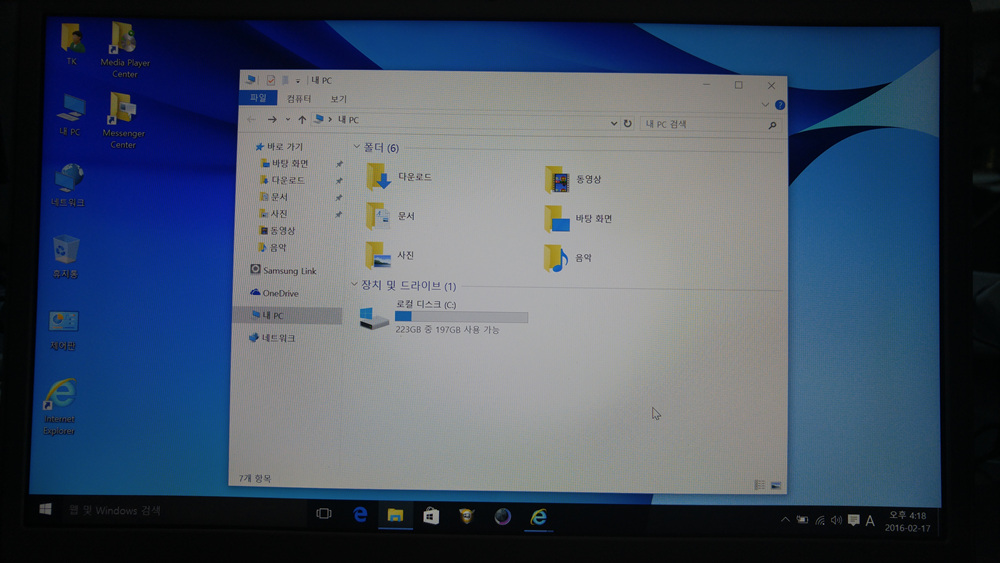Click the Forward navigation arrow
Image resolution: width=1000 pixels, height=563 pixels.
pyautogui.click(x=272, y=119)
